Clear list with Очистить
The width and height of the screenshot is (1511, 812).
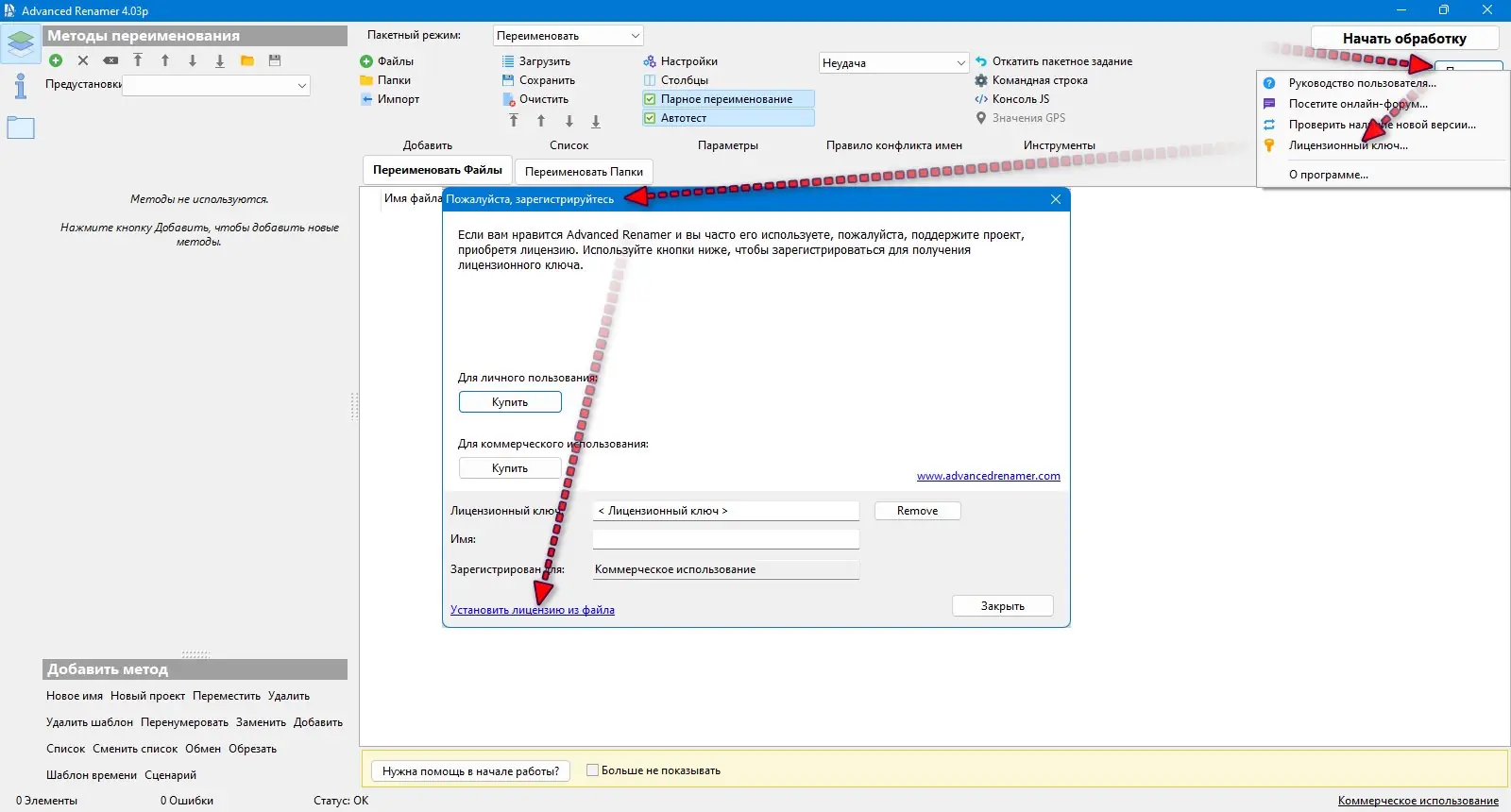[535, 99]
